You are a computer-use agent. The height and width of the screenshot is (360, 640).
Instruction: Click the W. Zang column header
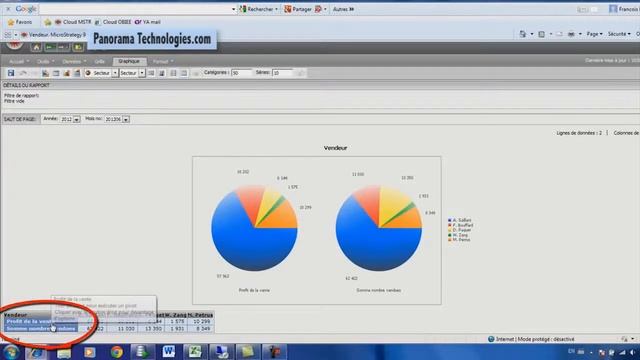point(175,315)
